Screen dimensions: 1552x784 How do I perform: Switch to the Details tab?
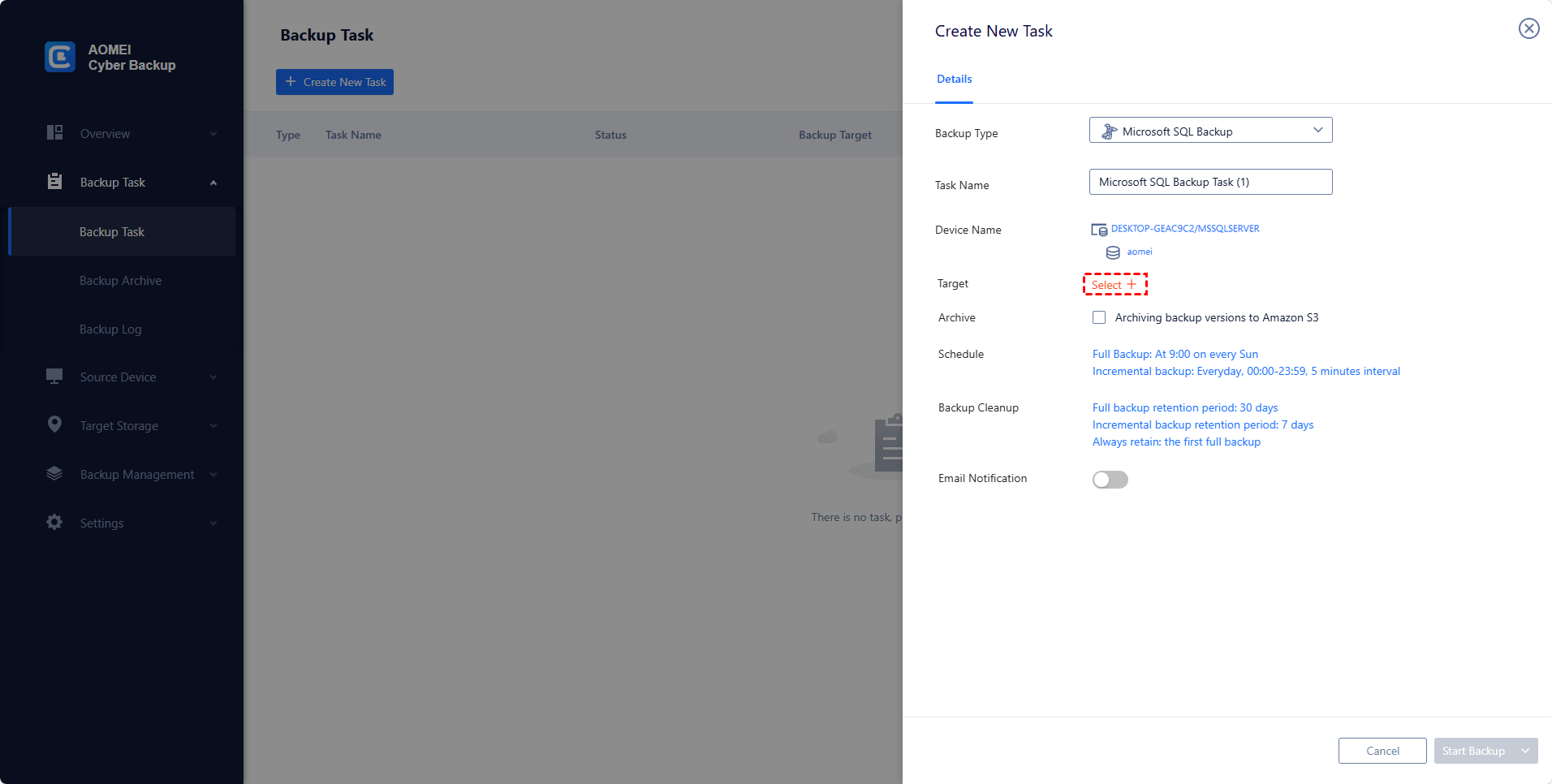[x=954, y=80]
